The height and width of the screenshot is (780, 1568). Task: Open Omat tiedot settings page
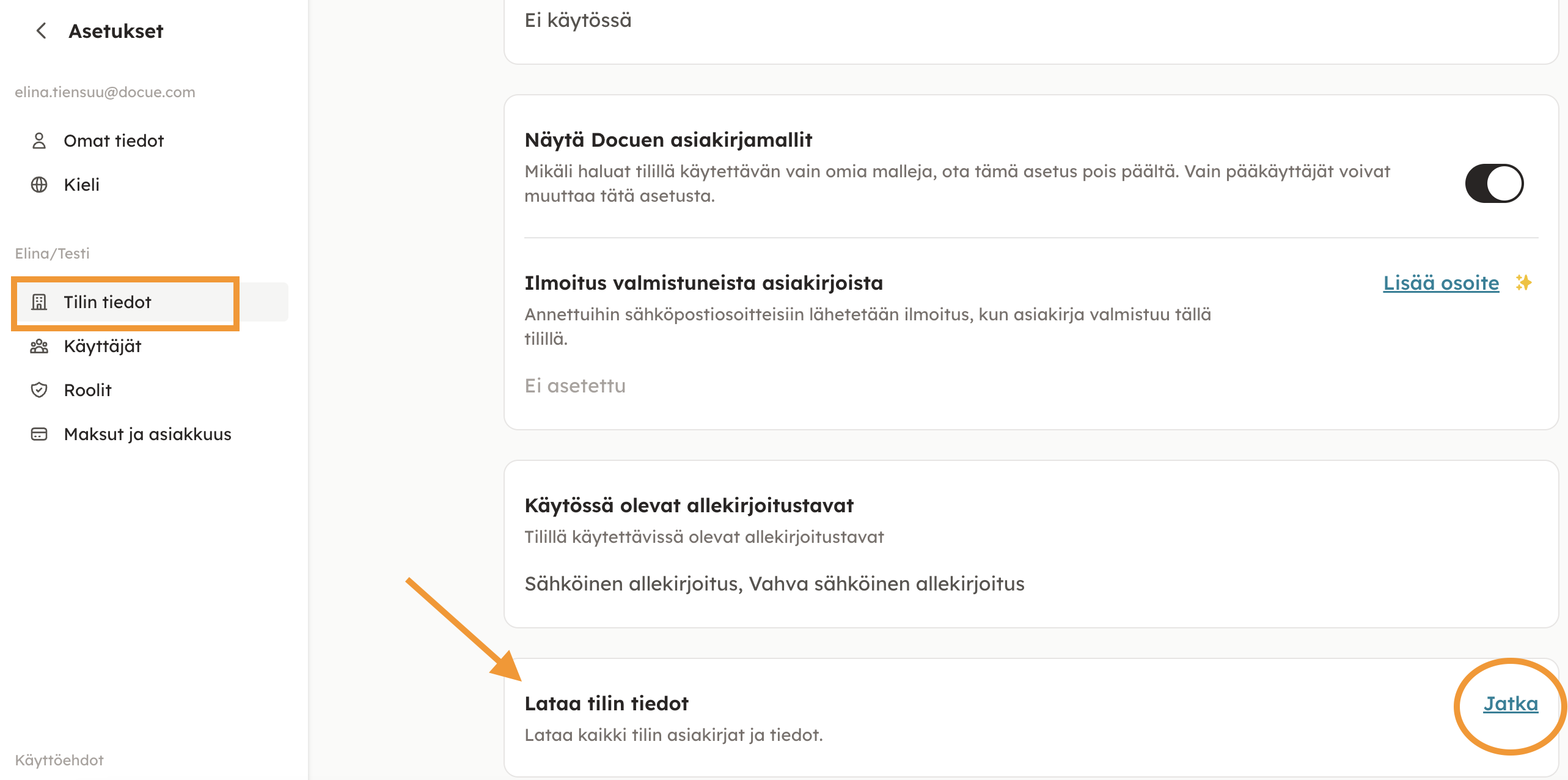[114, 141]
